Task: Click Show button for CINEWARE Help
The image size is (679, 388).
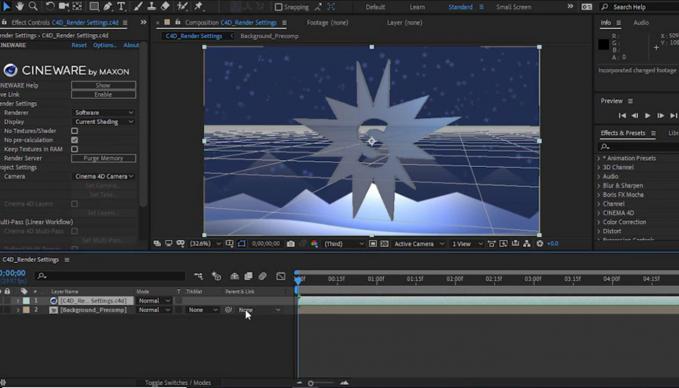Action: coord(103,85)
